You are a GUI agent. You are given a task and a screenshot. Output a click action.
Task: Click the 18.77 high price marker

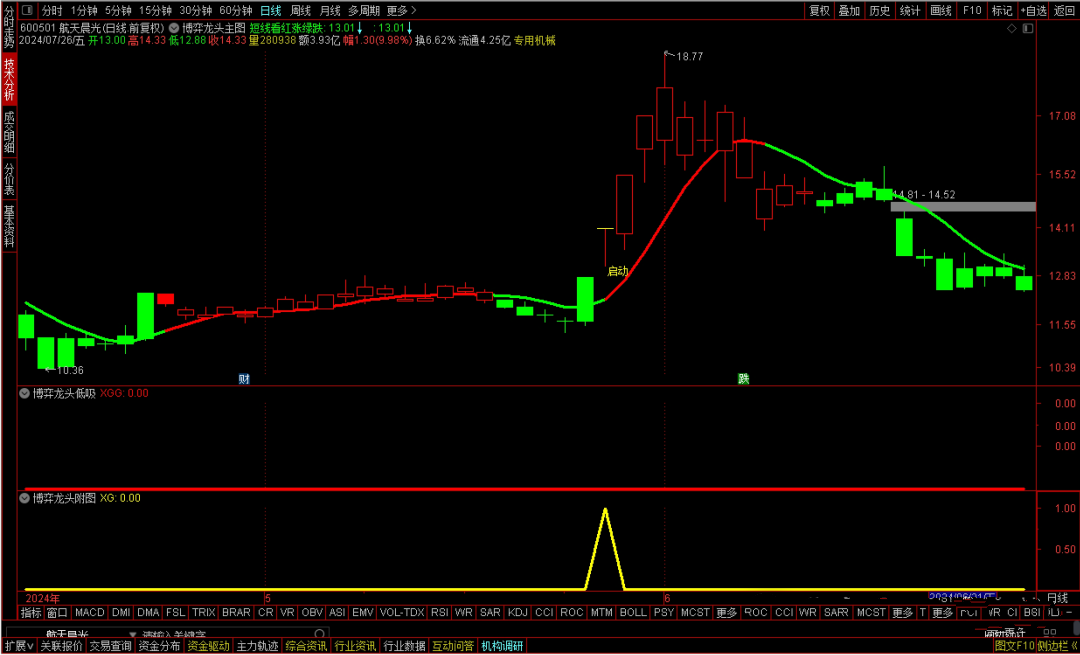point(689,57)
